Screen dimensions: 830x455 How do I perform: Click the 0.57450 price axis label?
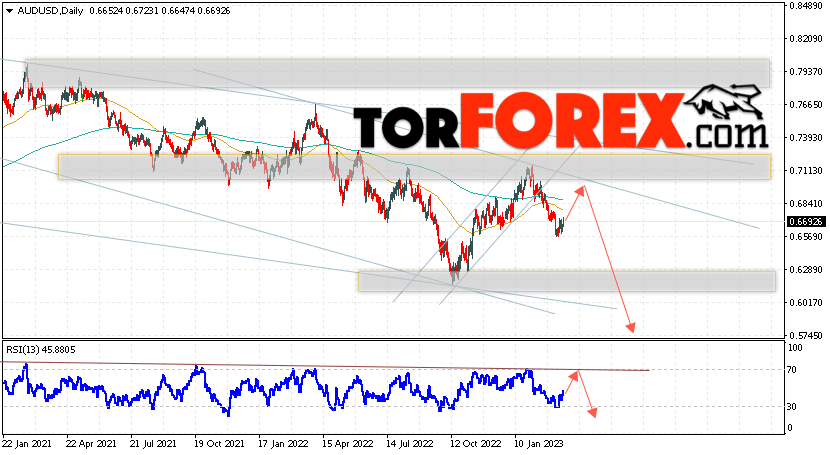pos(806,335)
